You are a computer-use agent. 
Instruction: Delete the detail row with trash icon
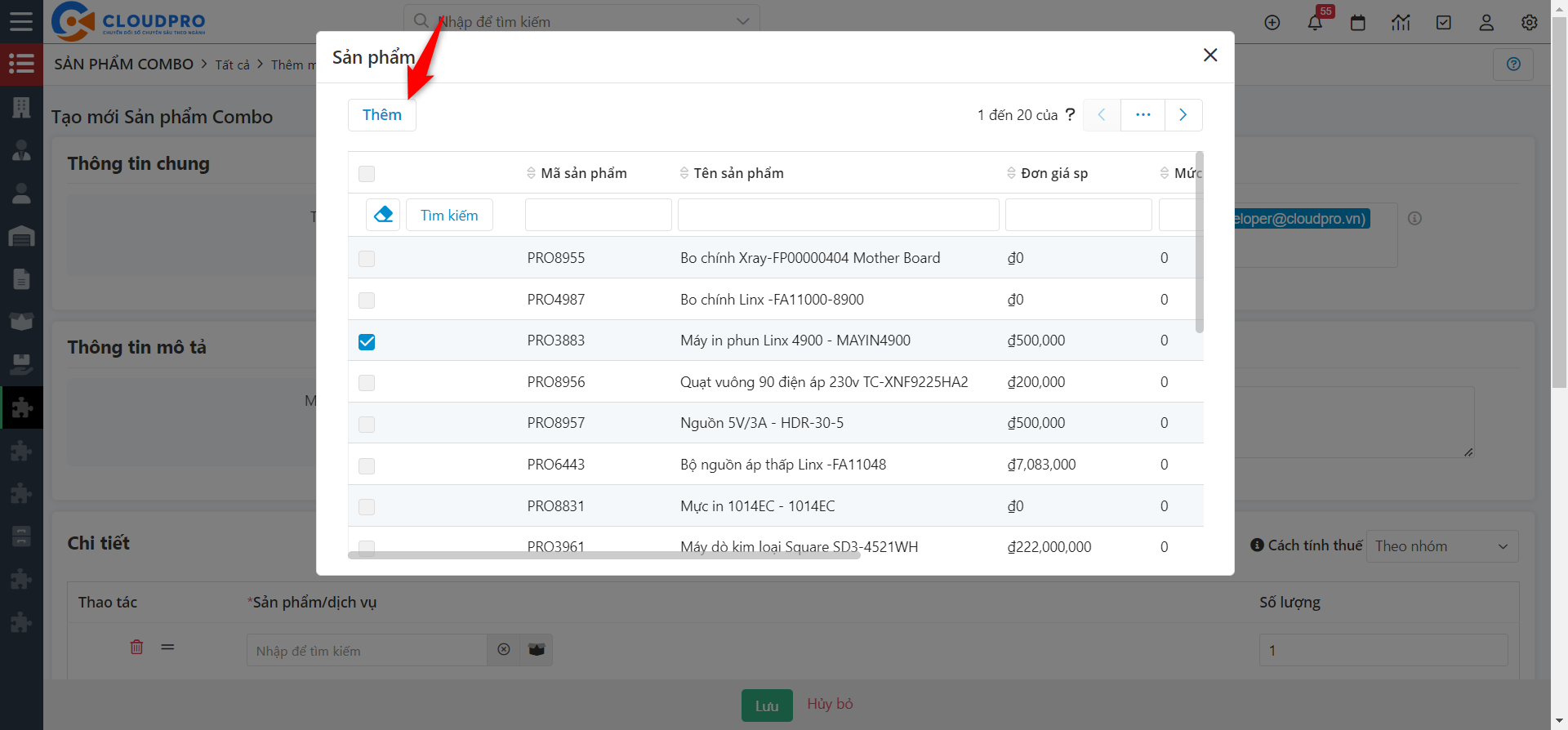(136, 647)
